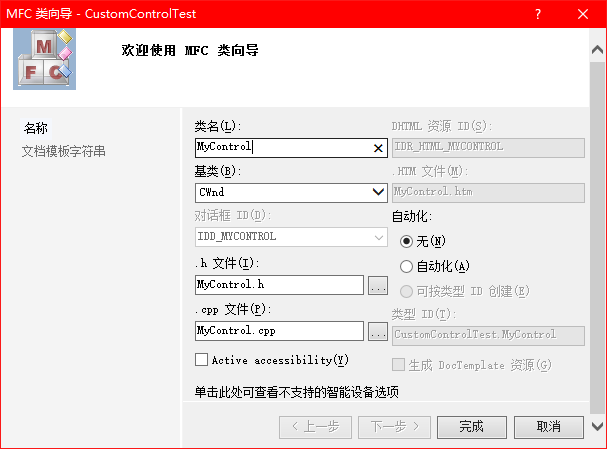This screenshot has width=607, height=449.
Task: Browse for the .h file location
Action: click(x=378, y=285)
